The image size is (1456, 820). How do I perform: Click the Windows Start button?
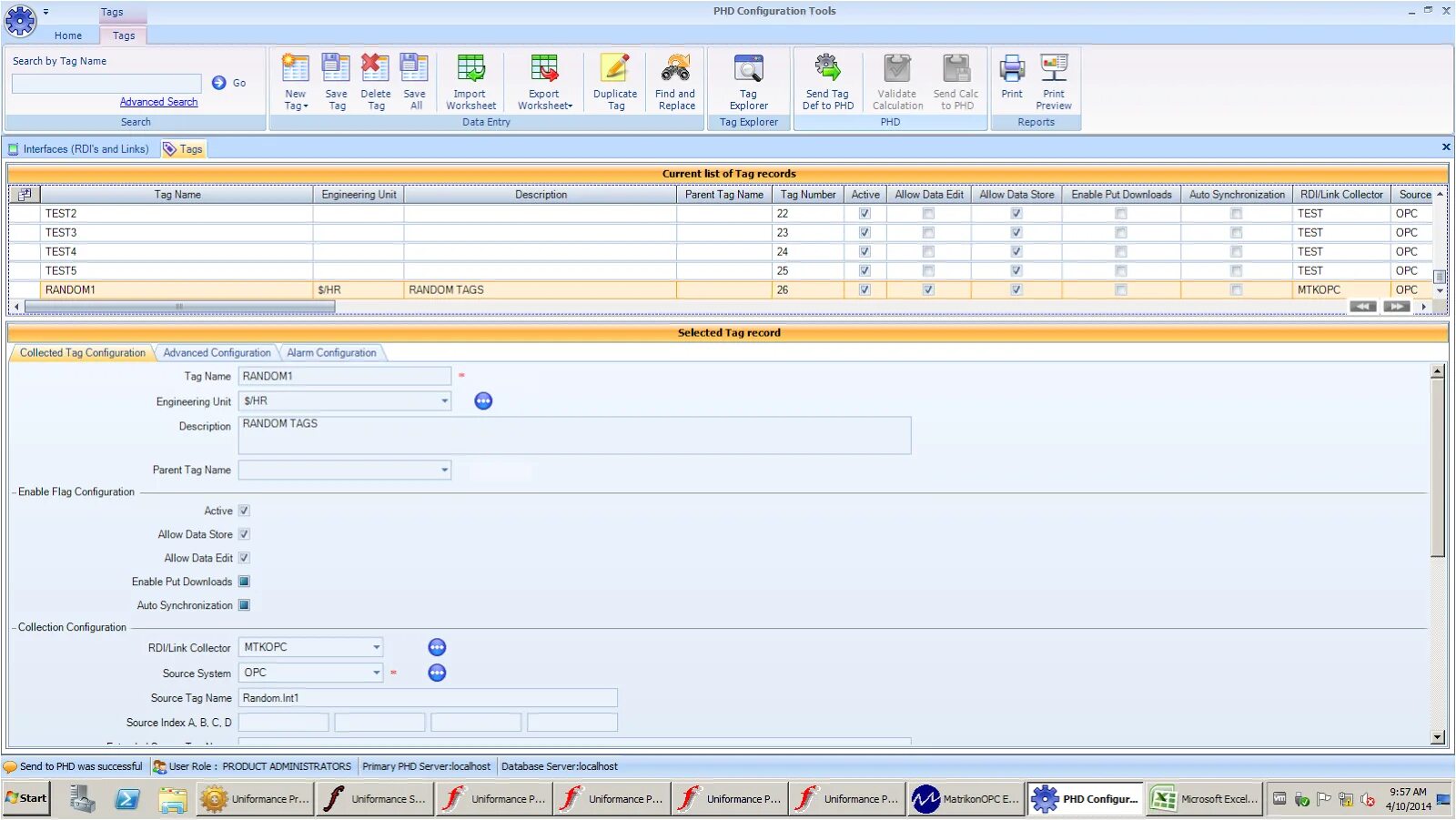point(26,798)
